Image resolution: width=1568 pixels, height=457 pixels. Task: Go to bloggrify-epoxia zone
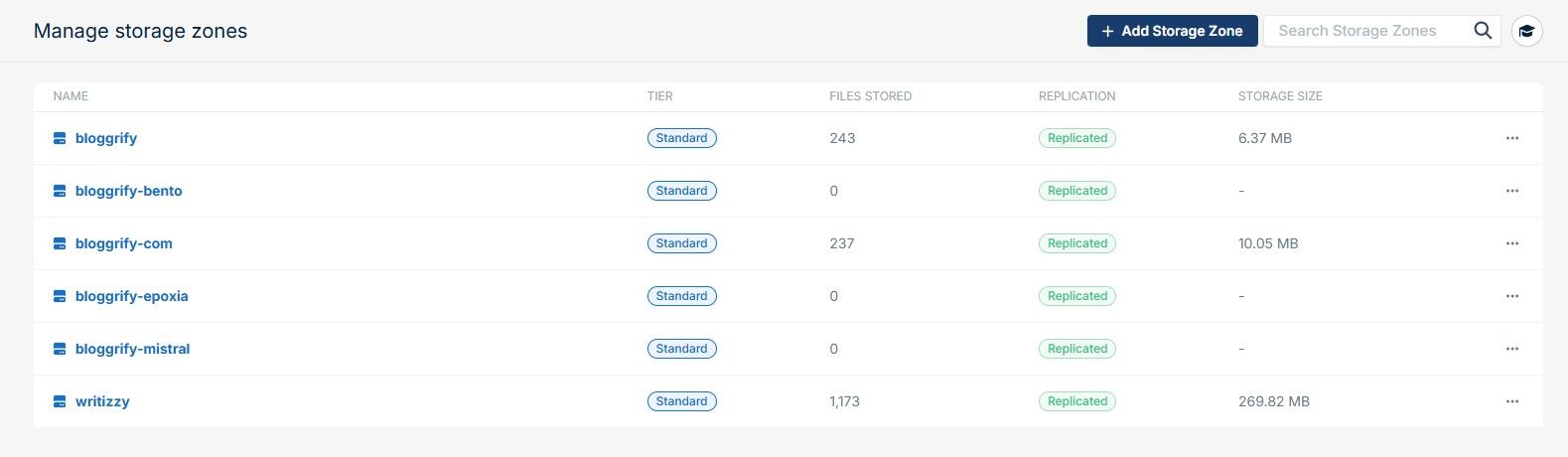(131, 296)
